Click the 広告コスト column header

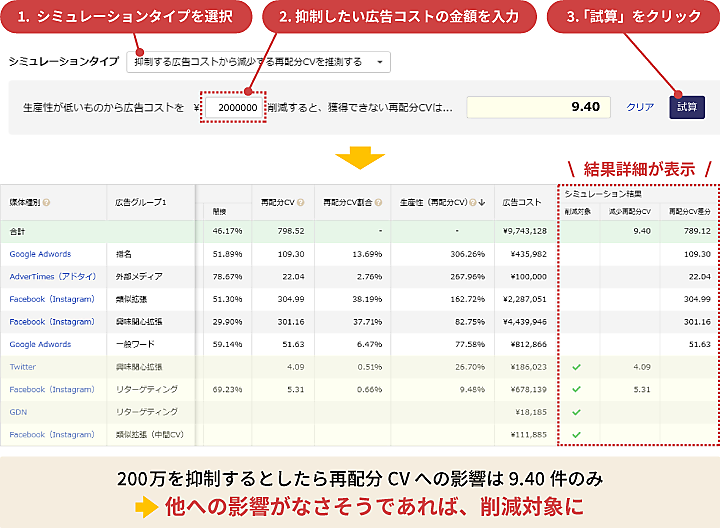[522, 202]
